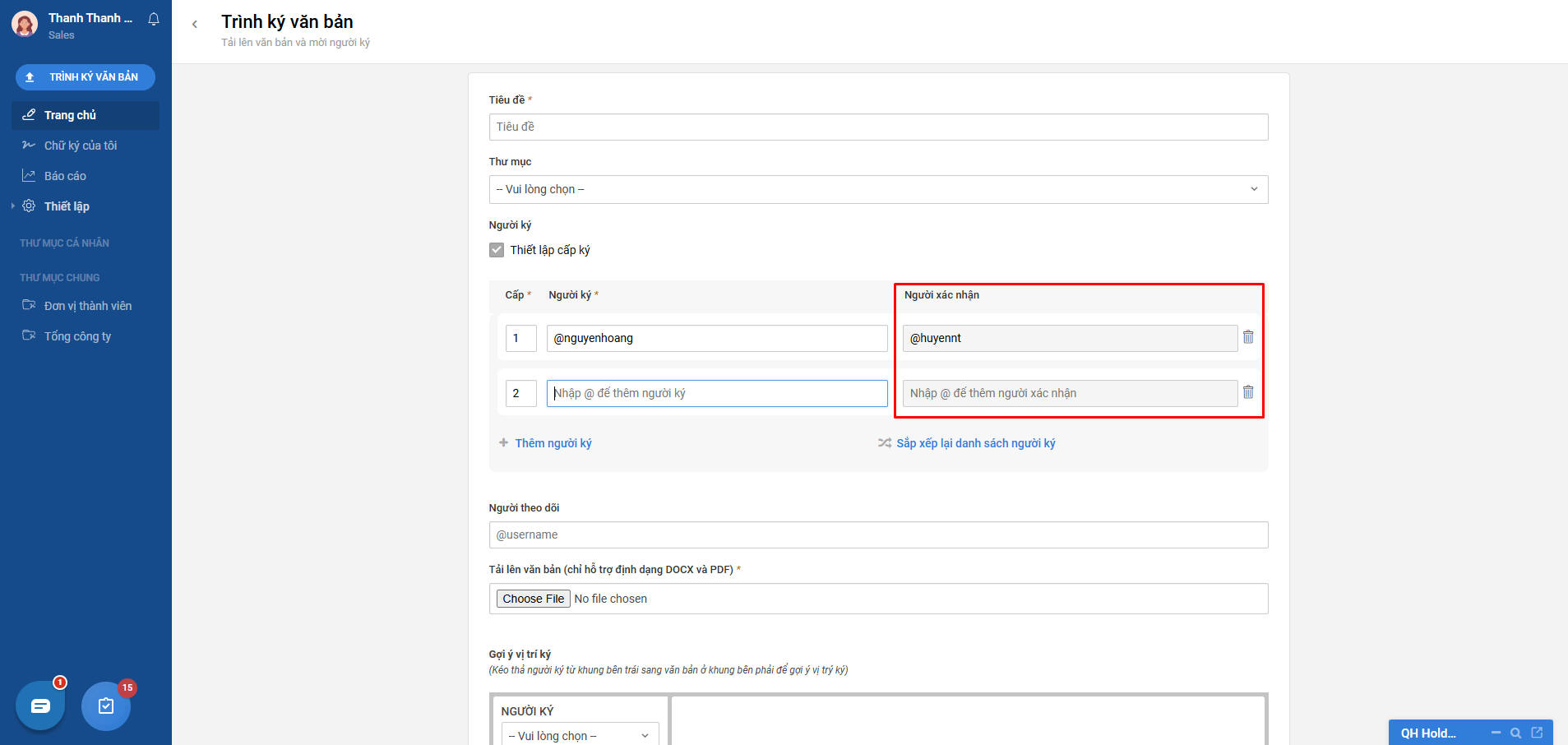This screenshot has height=745, width=1568.
Task: Click the Tổng công ty folder icon
Action: pyautogui.click(x=29, y=335)
